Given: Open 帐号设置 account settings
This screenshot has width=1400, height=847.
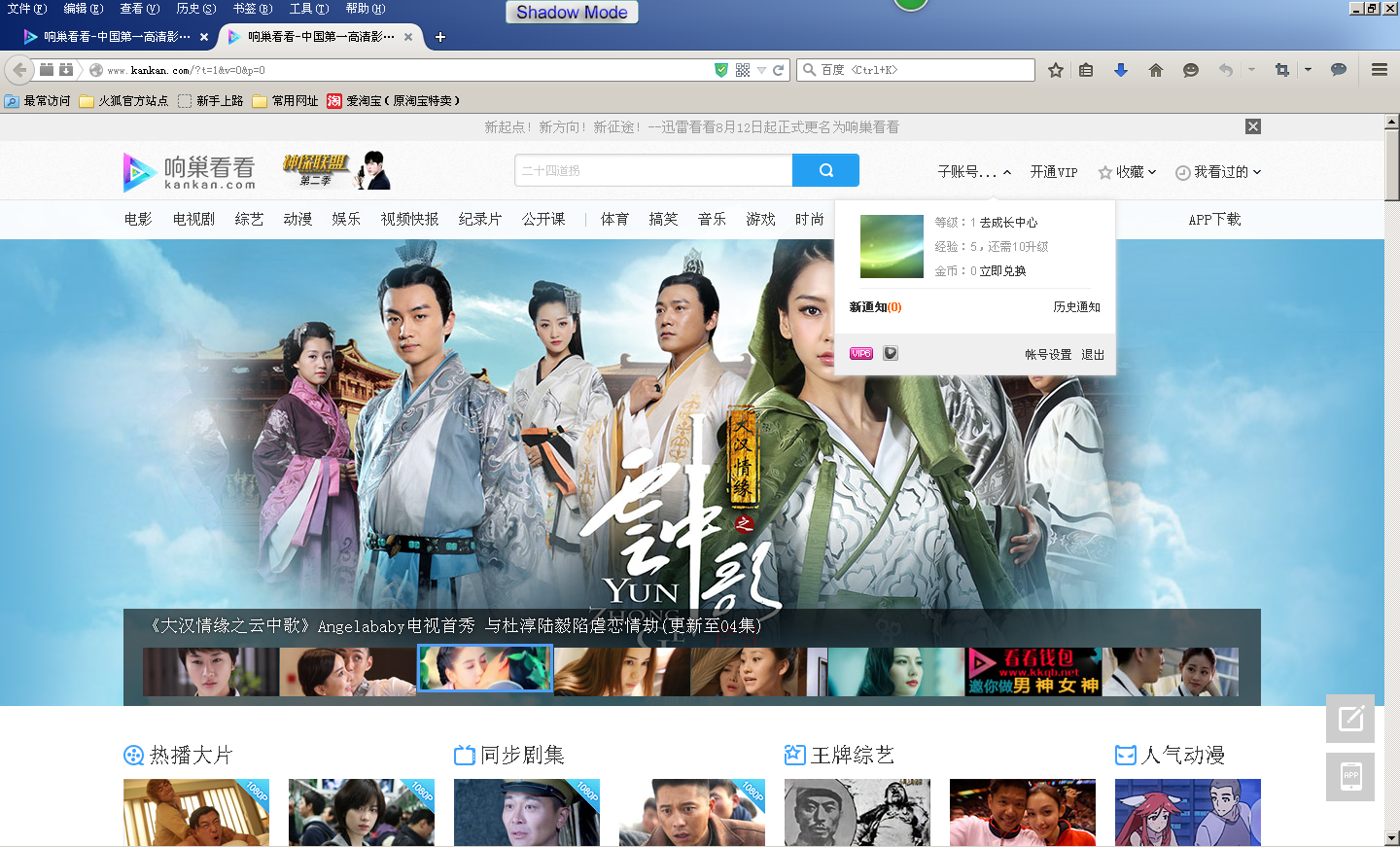Looking at the screenshot, I should [1048, 355].
